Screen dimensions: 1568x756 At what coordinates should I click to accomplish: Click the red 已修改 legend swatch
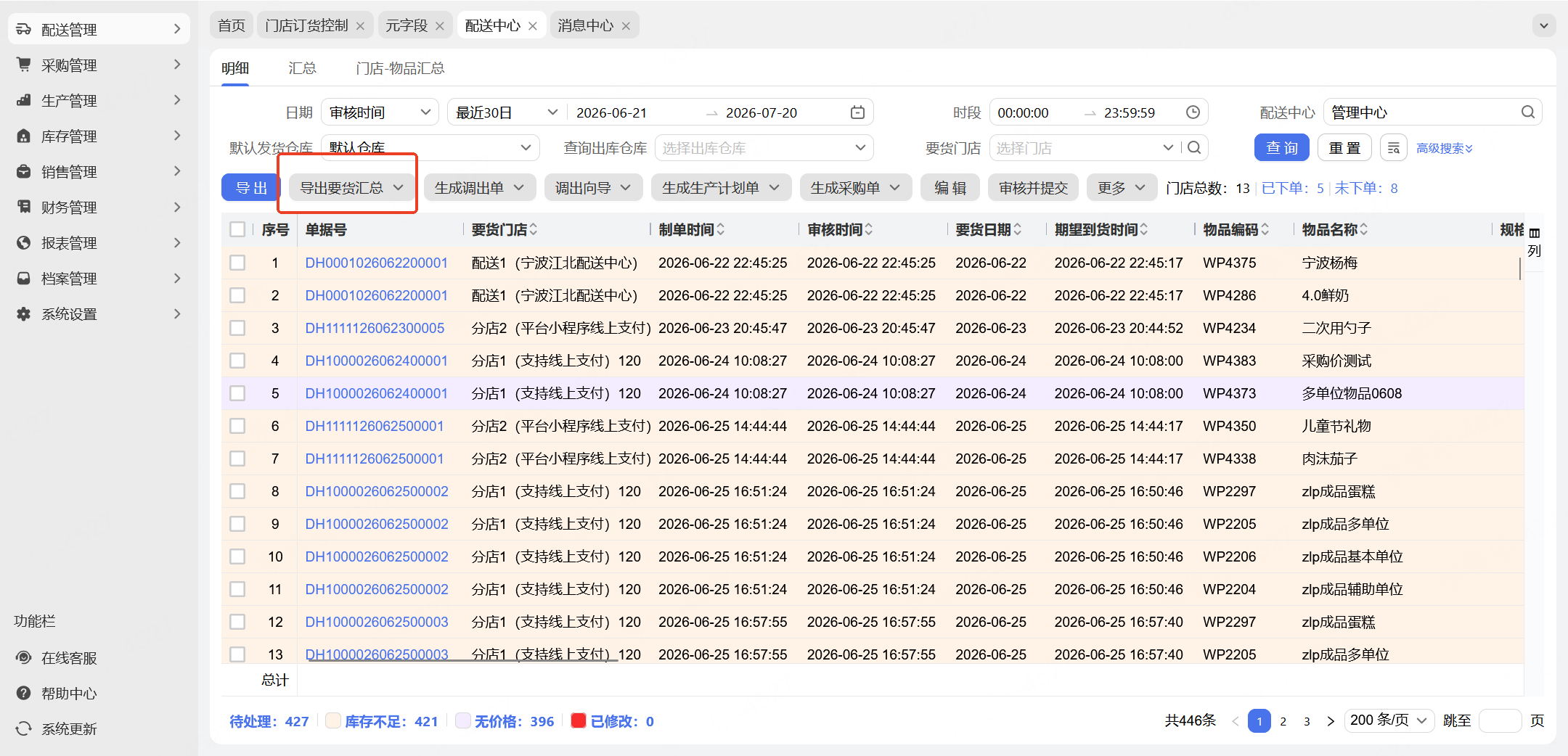coord(579,720)
